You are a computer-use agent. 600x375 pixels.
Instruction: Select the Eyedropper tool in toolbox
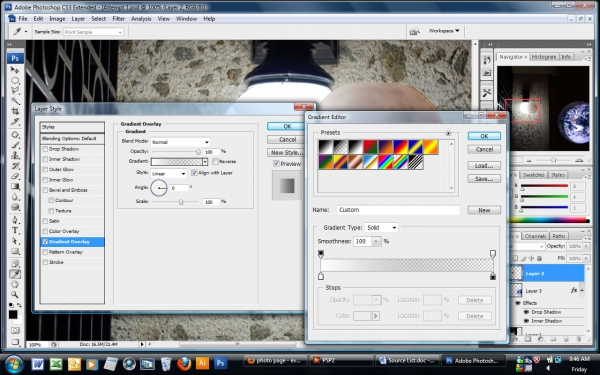coord(15,274)
